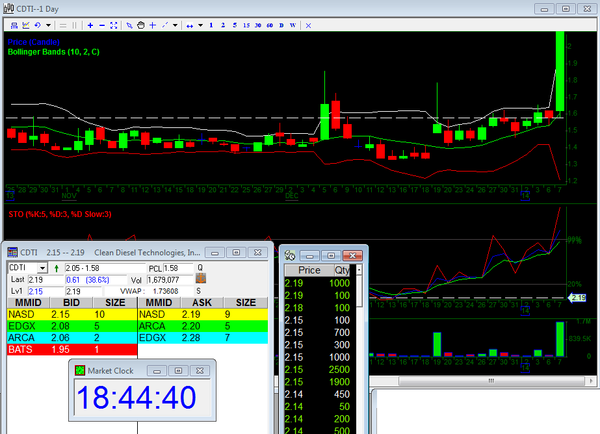600x434 pixels.
Task: Click the ask-side SIZE column header
Action: coord(246,303)
